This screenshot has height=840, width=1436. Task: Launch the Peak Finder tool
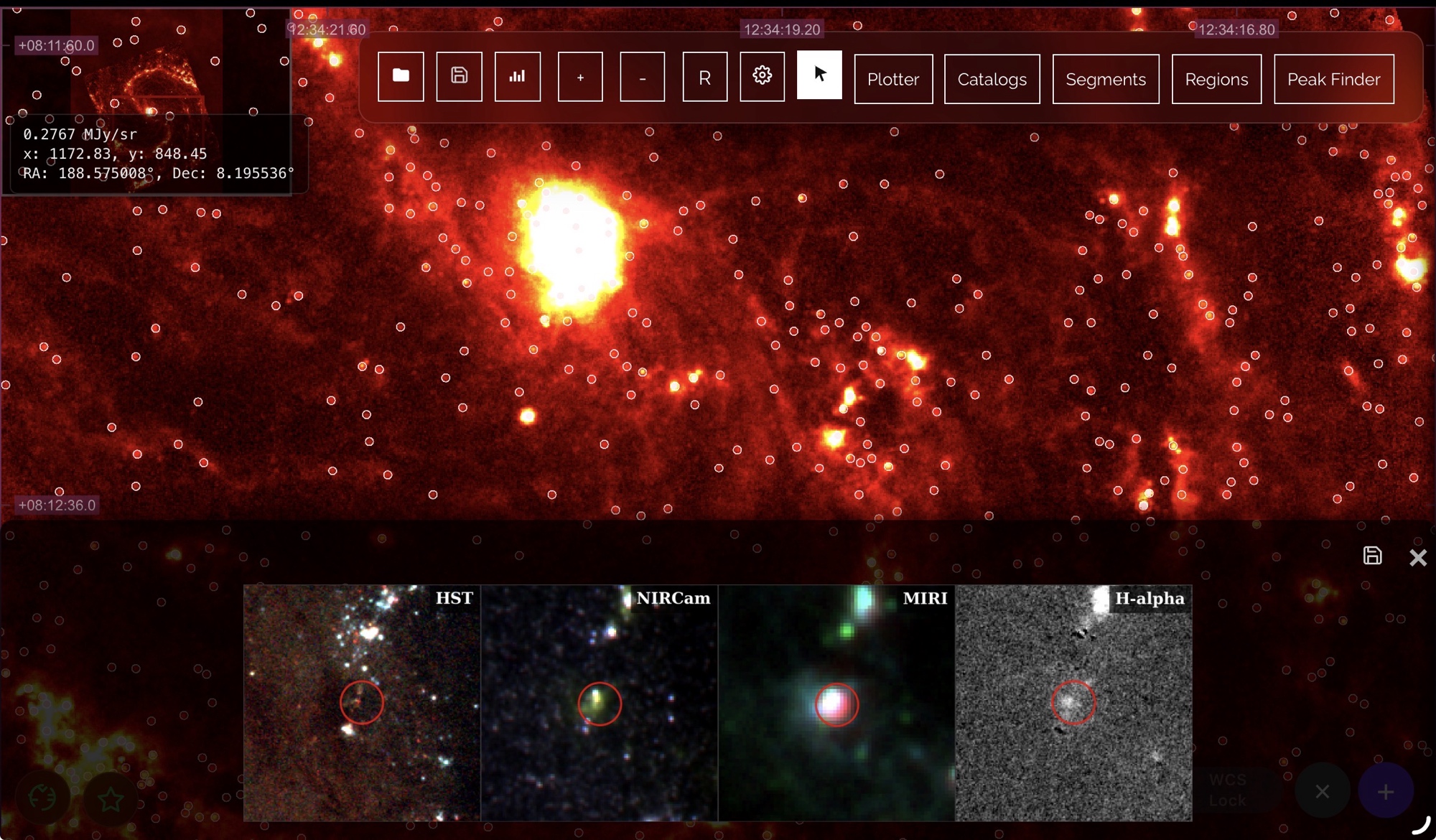click(x=1333, y=79)
